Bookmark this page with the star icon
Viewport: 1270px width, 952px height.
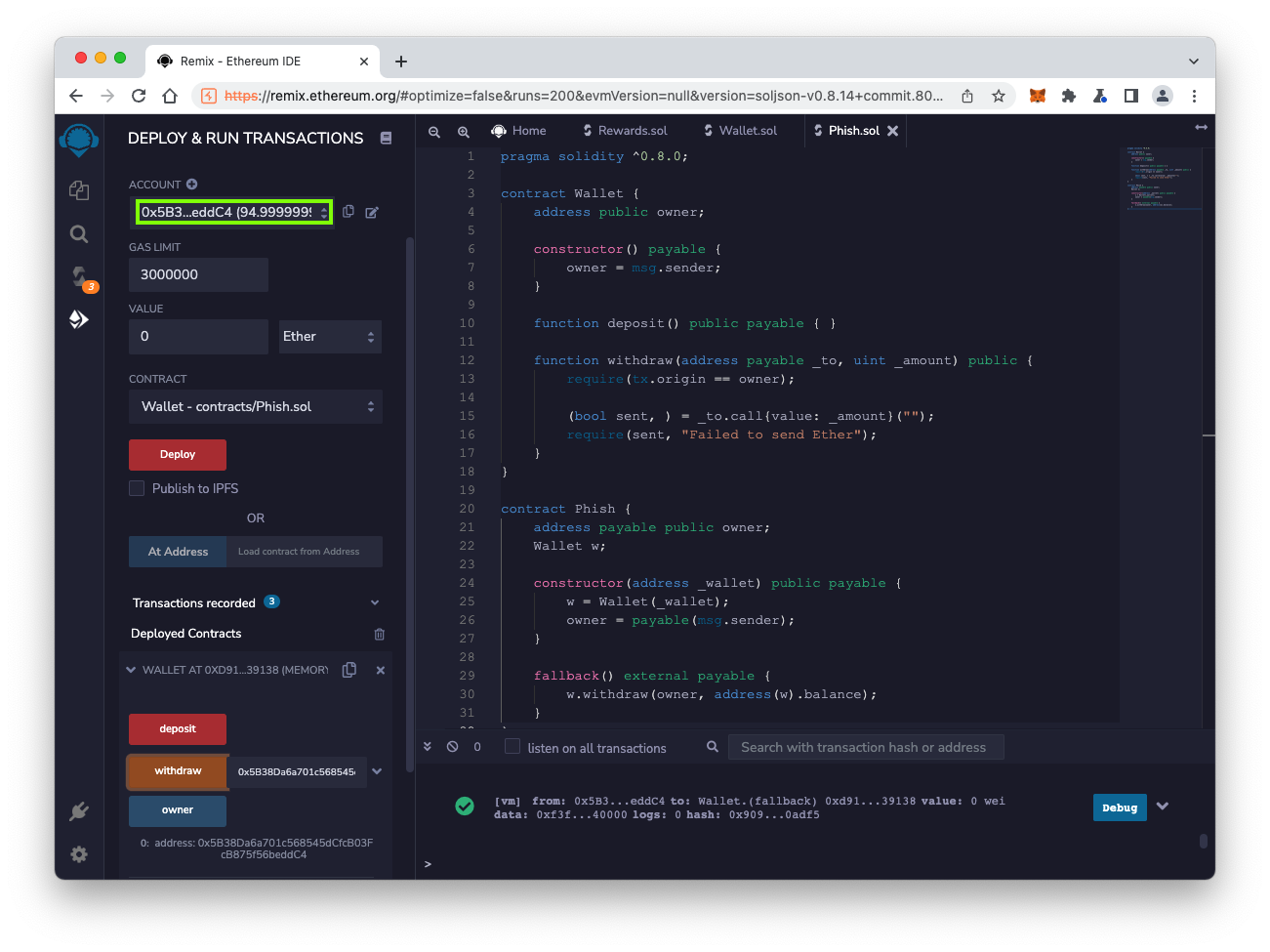click(999, 96)
